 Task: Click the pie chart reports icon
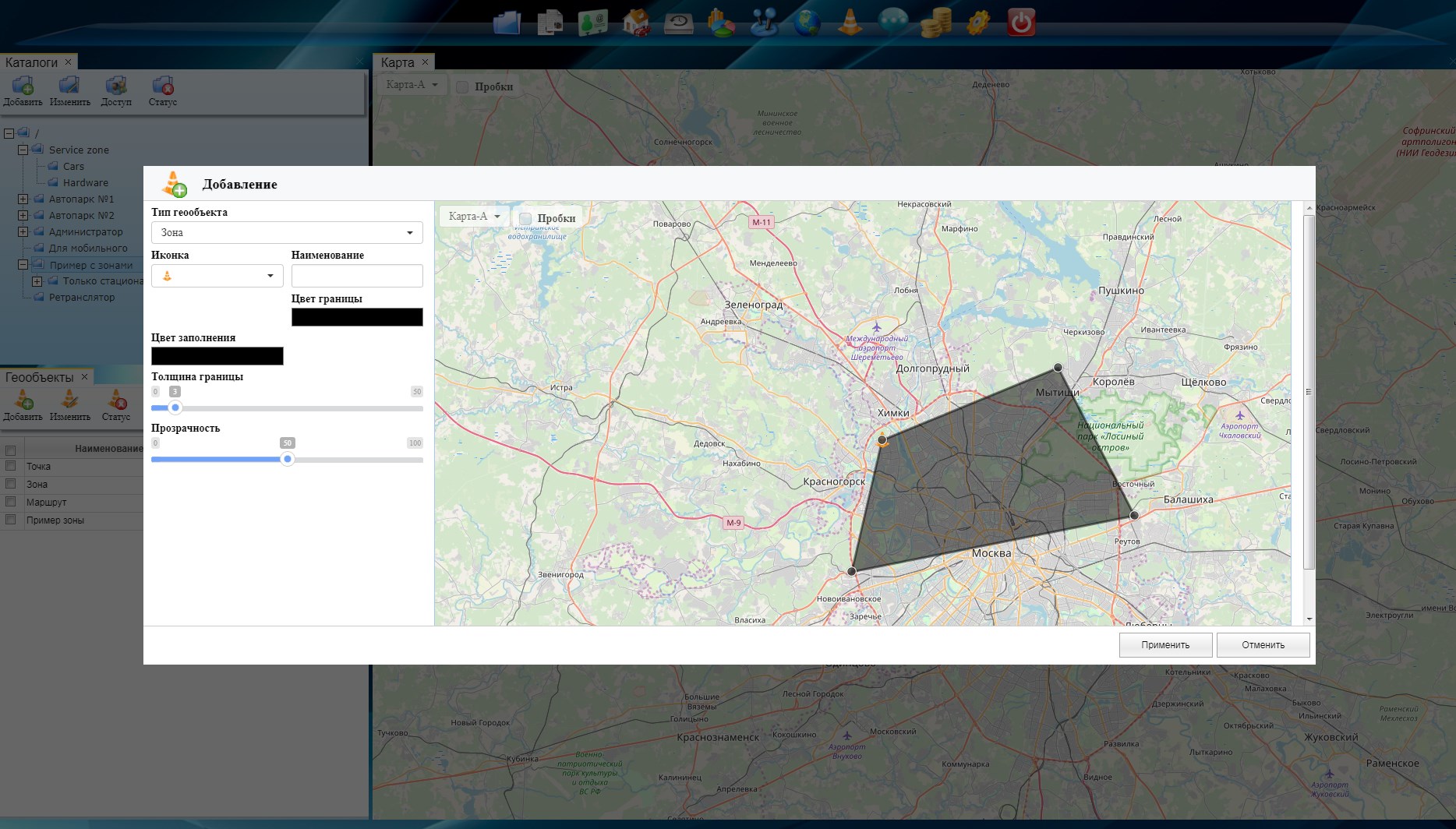(x=721, y=23)
